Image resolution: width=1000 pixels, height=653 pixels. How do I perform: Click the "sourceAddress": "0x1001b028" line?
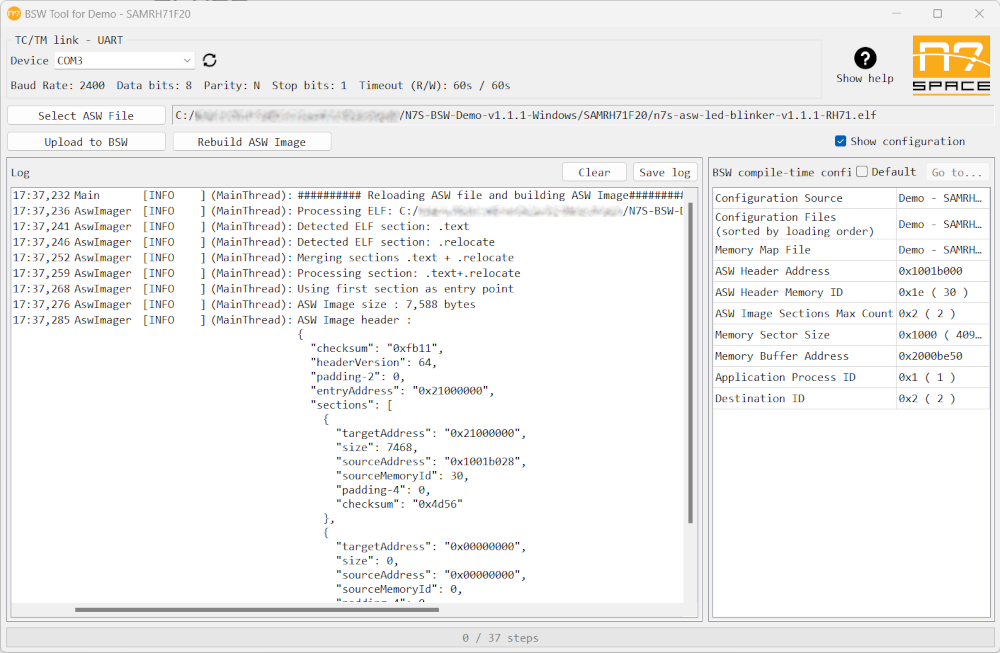click(431, 462)
